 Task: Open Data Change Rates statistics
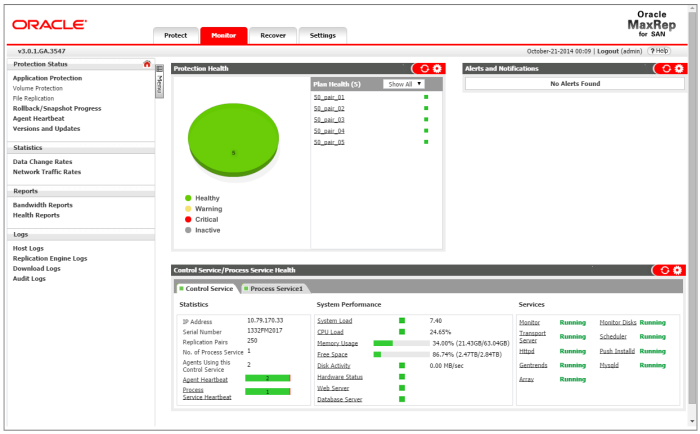[42, 162]
